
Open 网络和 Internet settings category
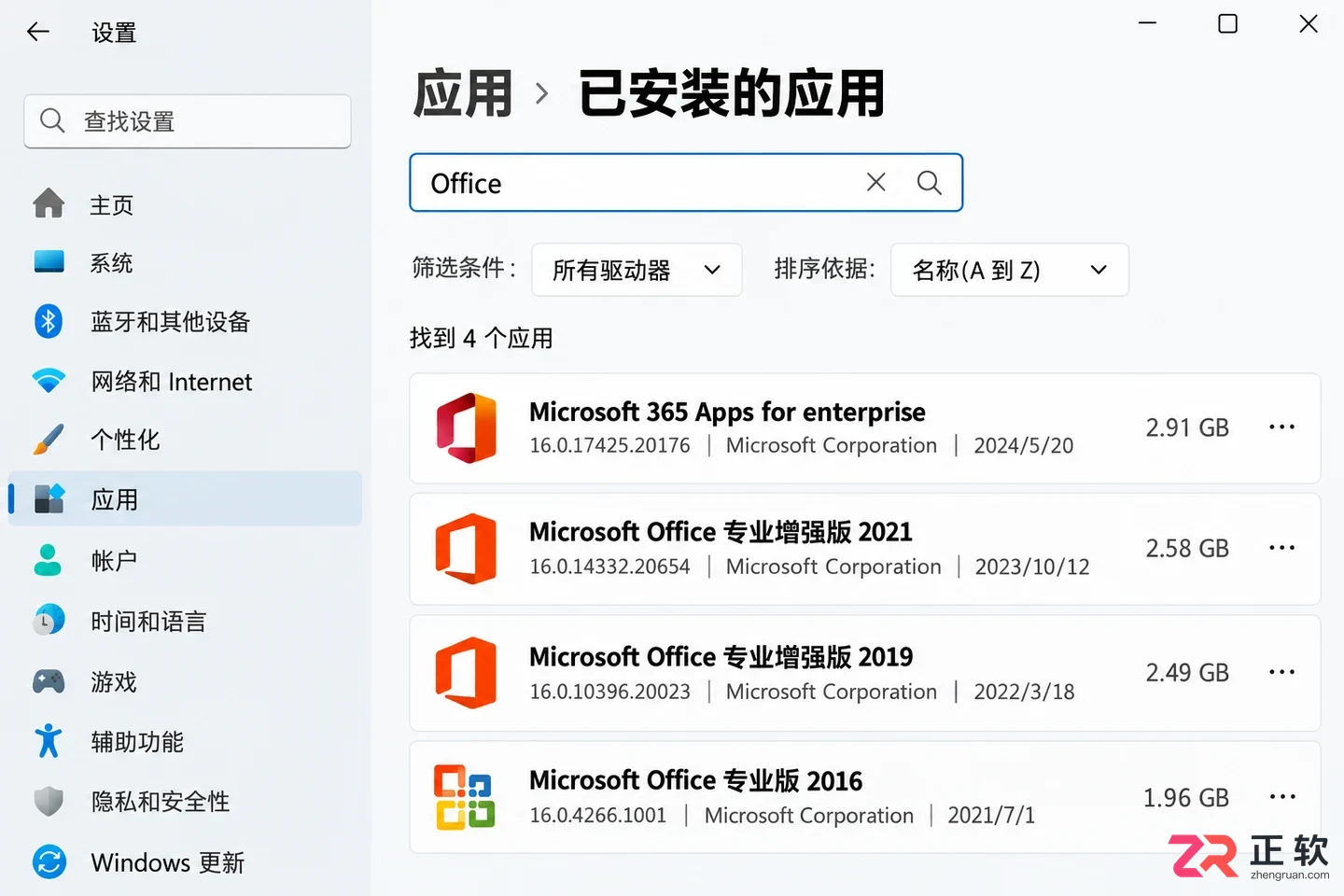tap(185, 381)
